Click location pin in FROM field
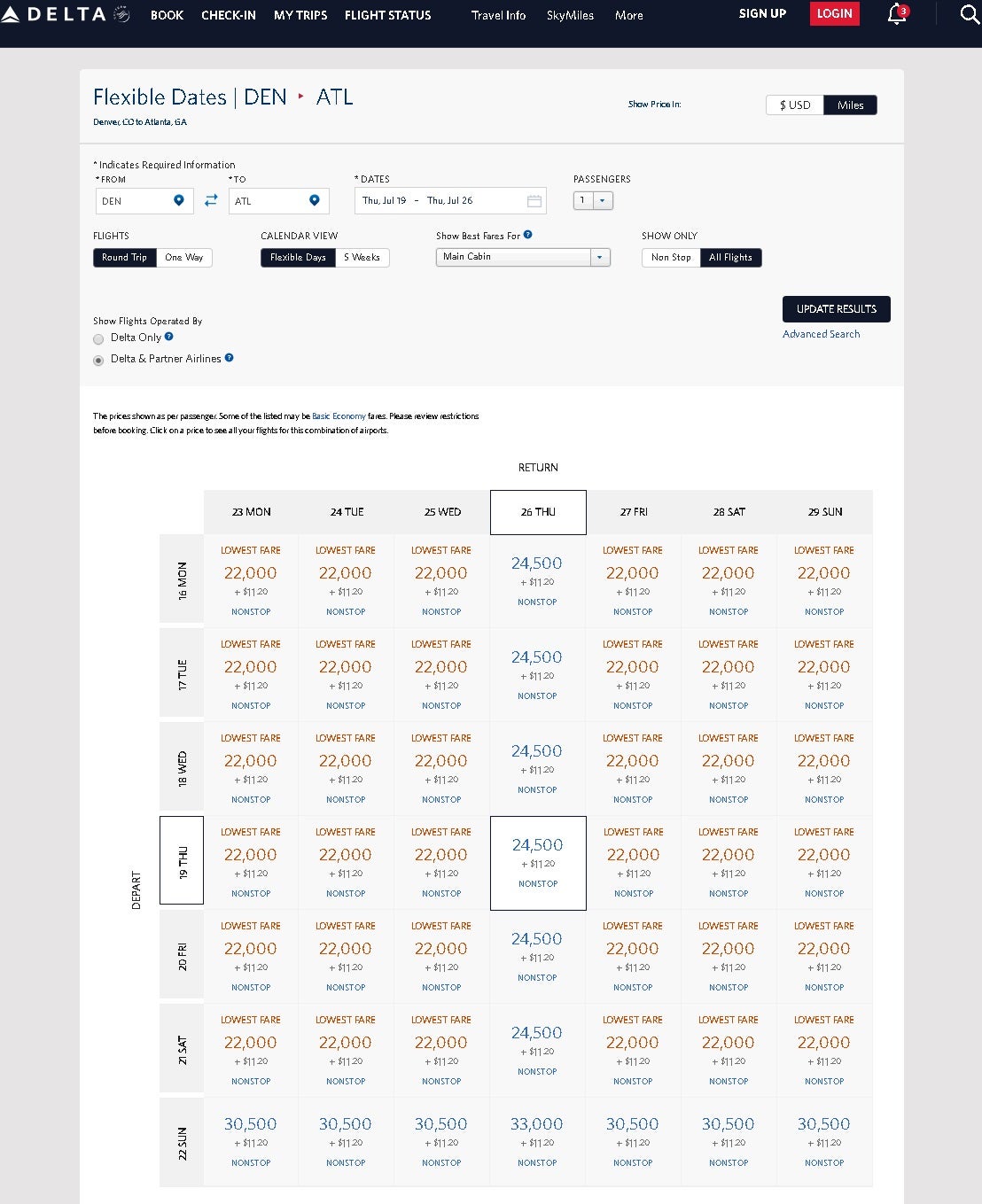 click(179, 201)
